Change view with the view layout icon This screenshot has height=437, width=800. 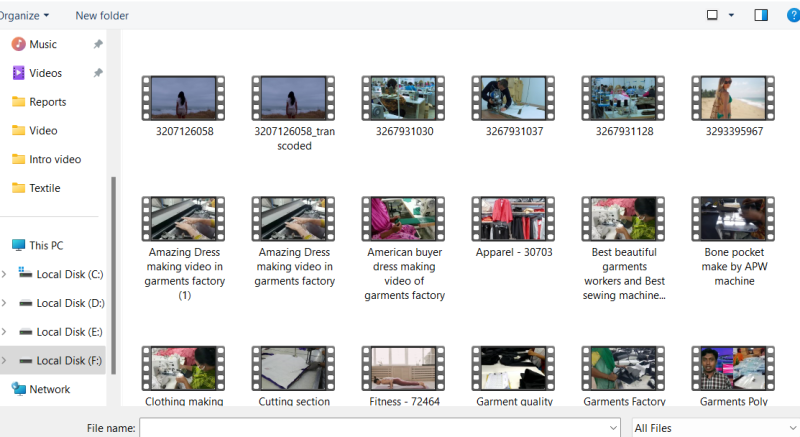point(712,15)
